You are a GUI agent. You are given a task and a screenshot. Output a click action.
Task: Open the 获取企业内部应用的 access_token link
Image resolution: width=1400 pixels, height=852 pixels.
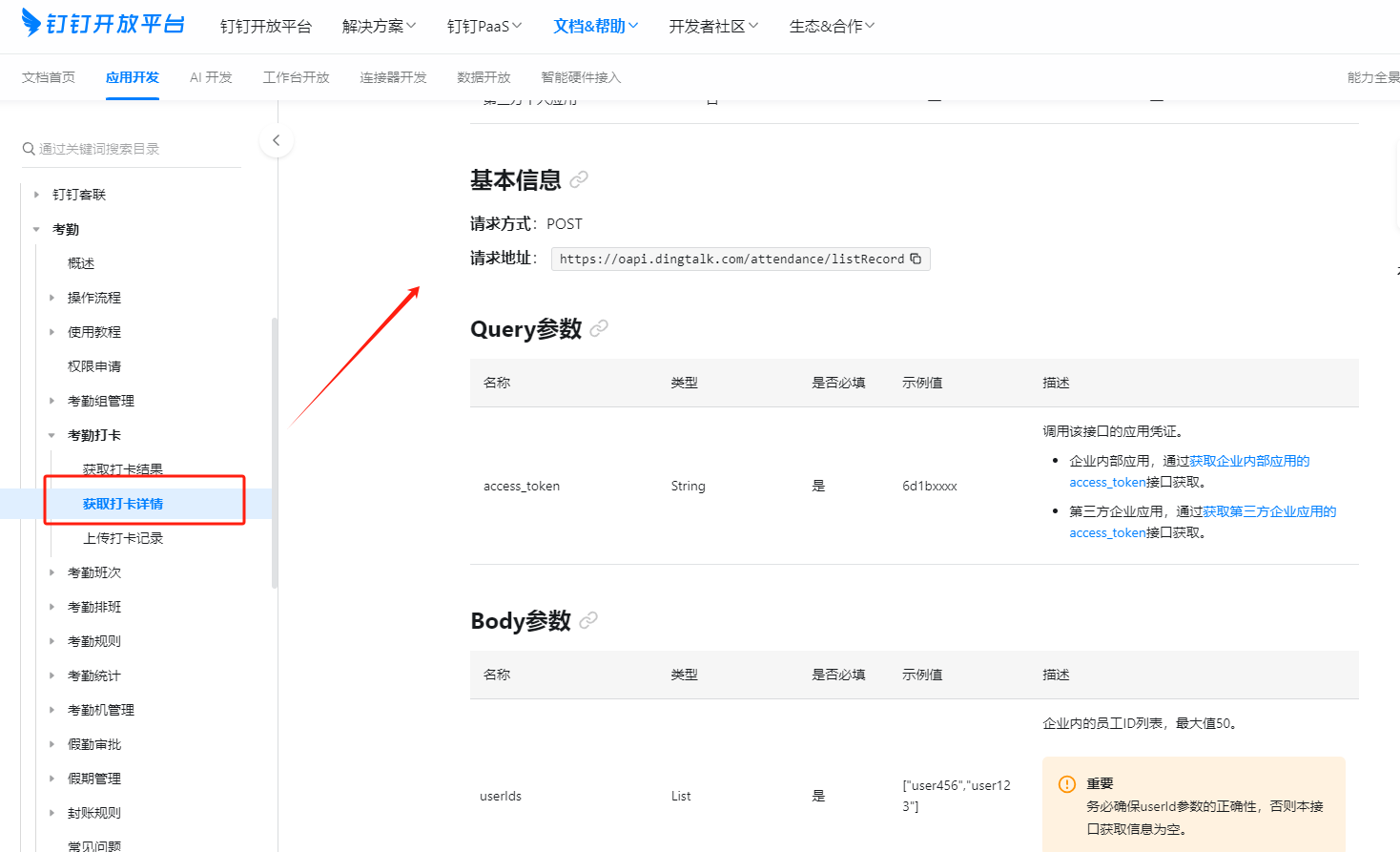click(1248, 461)
